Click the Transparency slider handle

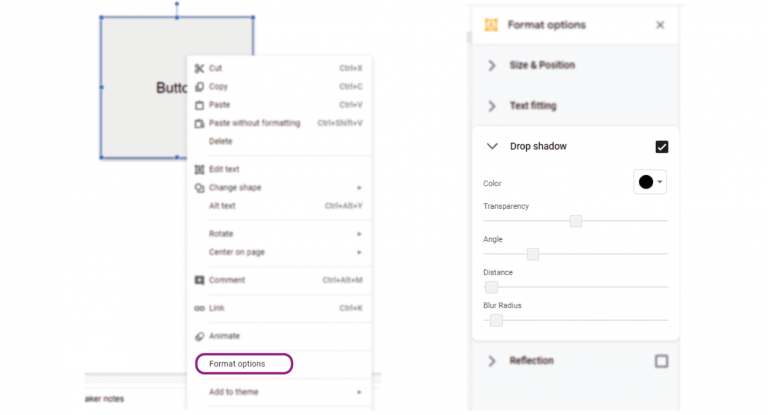(576, 221)
